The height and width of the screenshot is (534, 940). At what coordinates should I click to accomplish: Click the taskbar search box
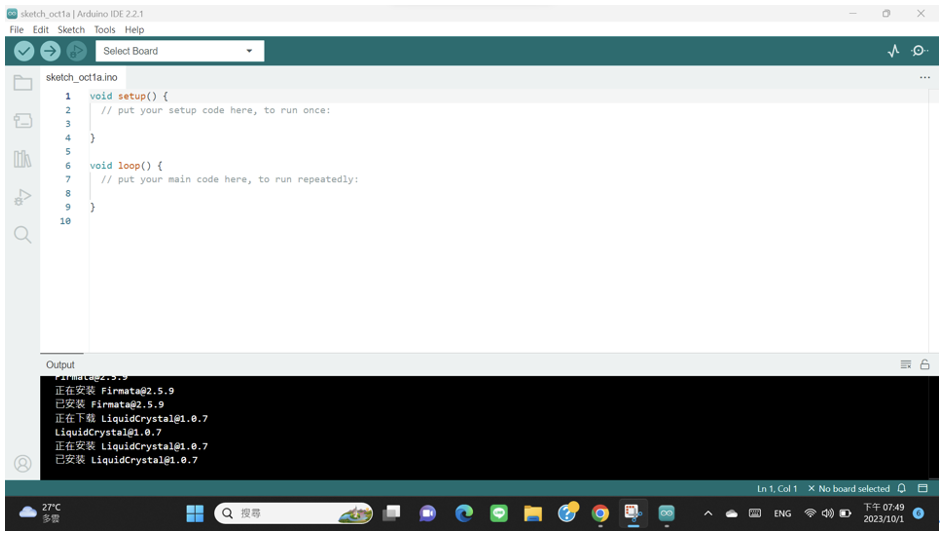[293, 513]
